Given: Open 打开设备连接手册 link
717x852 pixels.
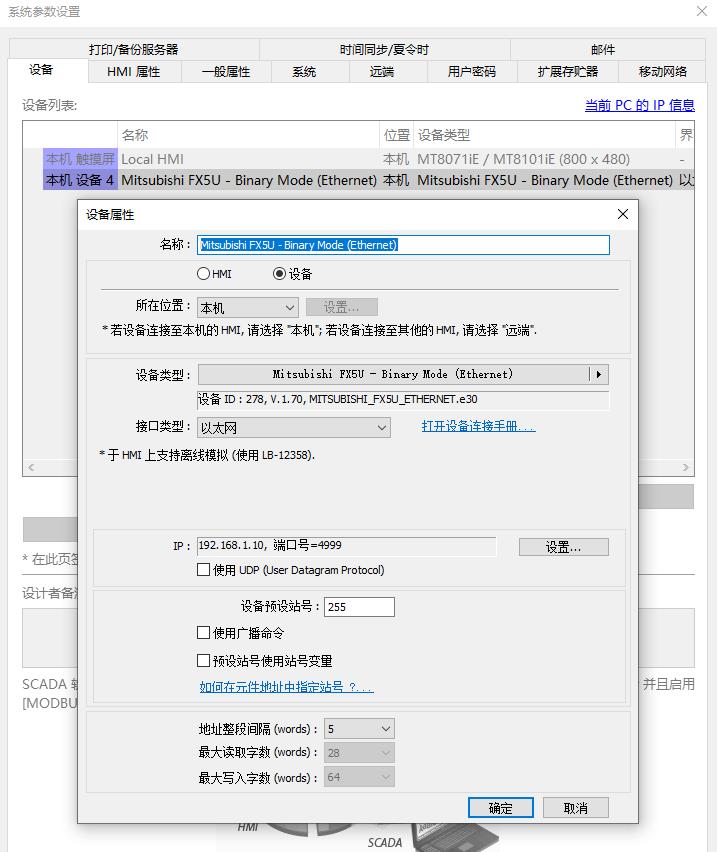Looking at the screenshot, I should 478,426.
